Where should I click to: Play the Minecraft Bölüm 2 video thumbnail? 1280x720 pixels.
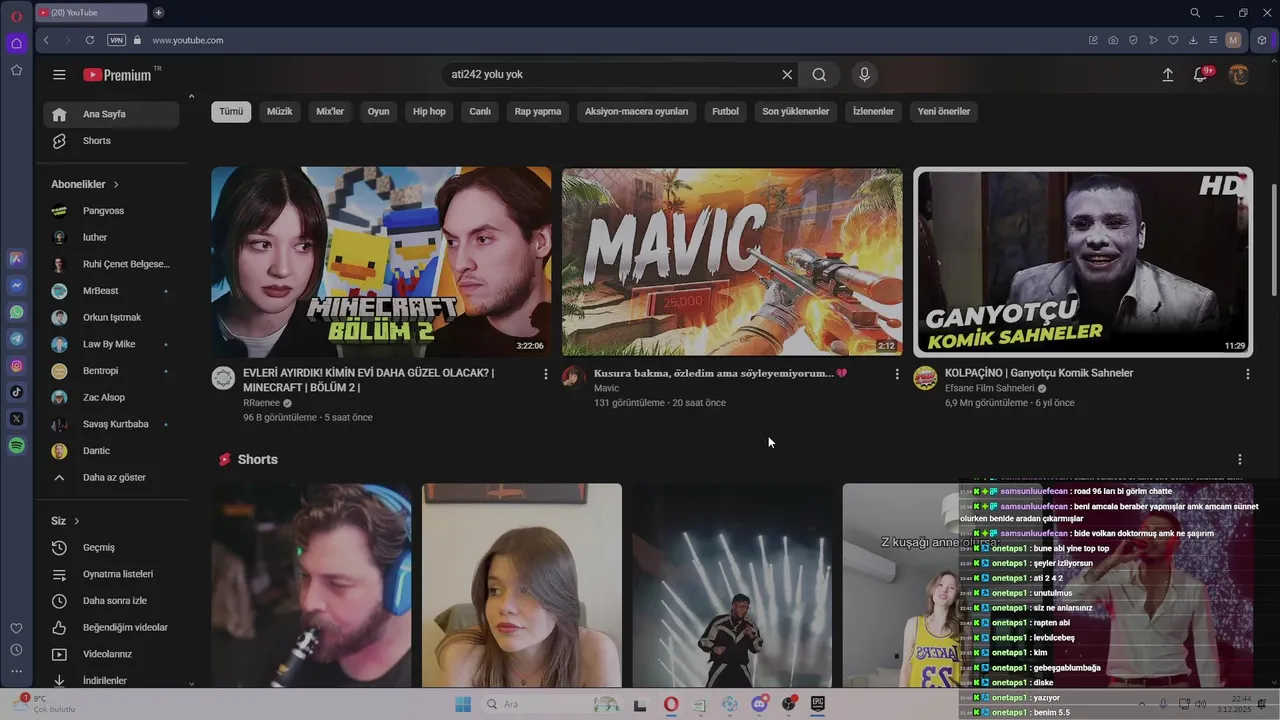point(381,262)
